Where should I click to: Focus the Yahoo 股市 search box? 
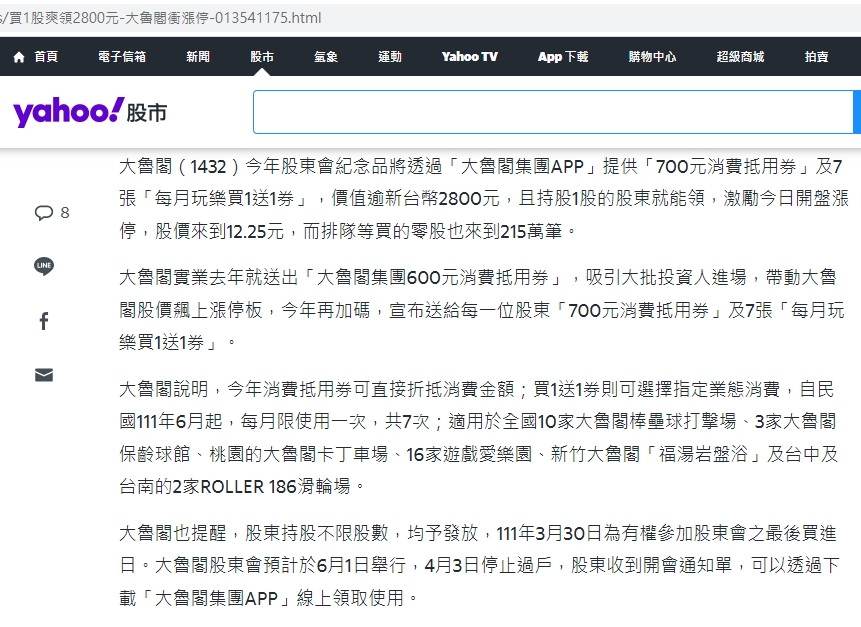[553, 112]
